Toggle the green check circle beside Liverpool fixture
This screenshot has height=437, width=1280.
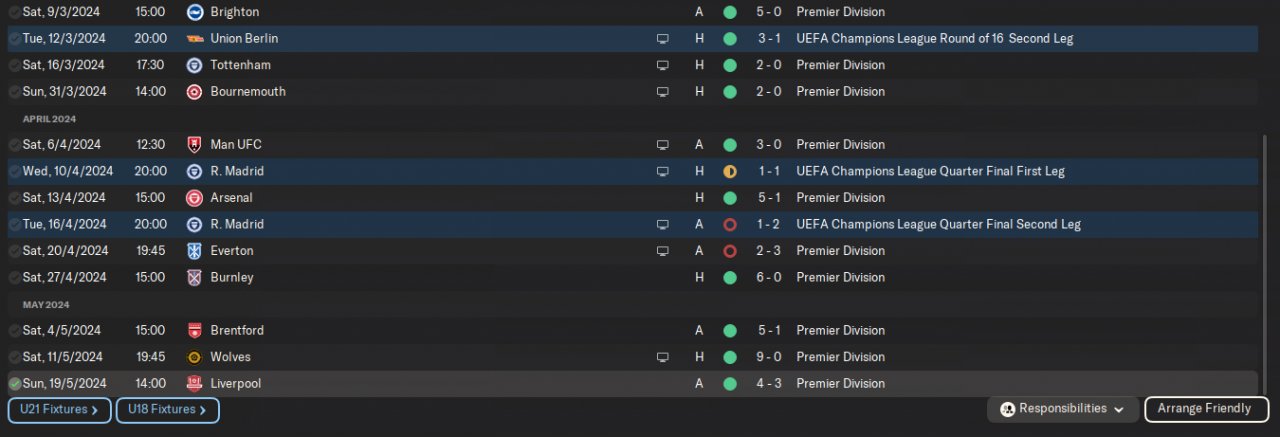point(14,383)
